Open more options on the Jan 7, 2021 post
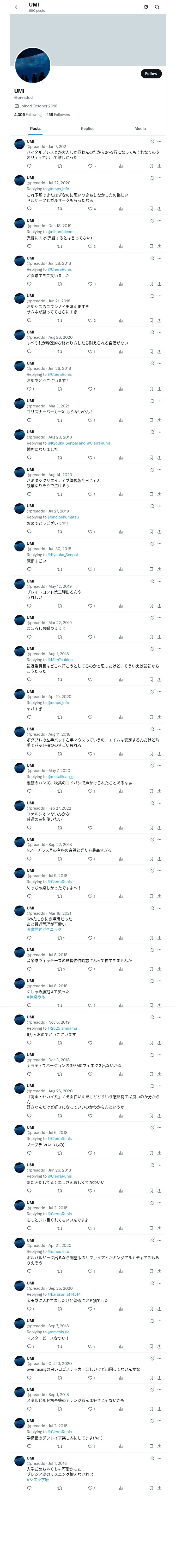Screen dimensions: 176x1568 click(x=160, y=141)
